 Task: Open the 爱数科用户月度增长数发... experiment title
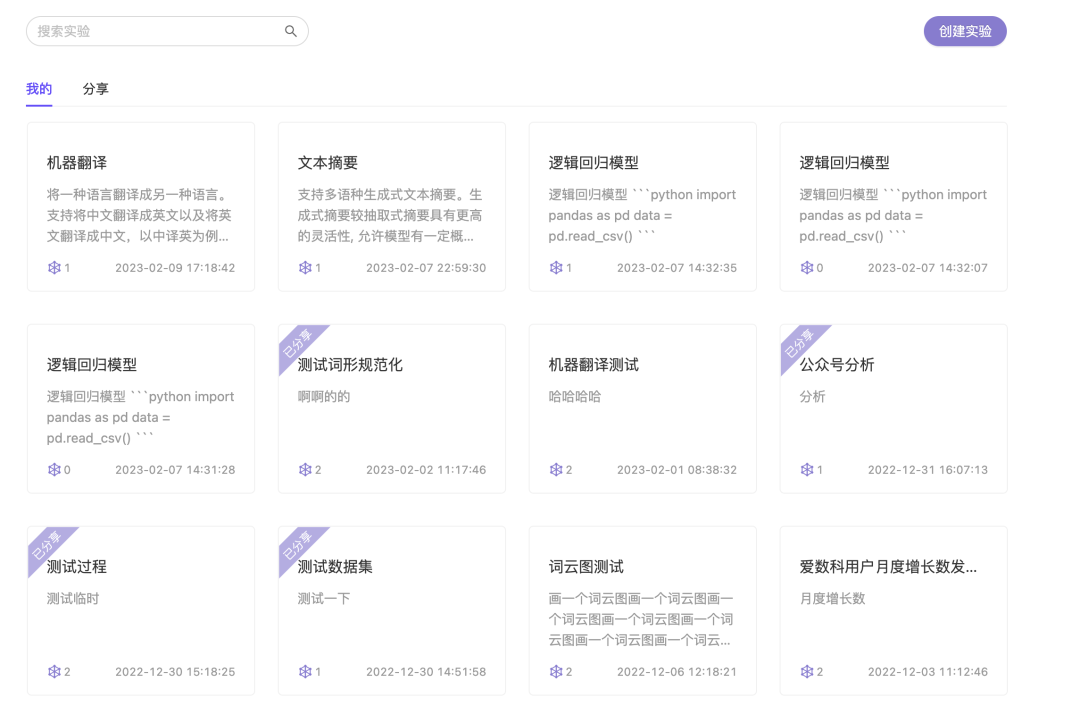(888, 566)
